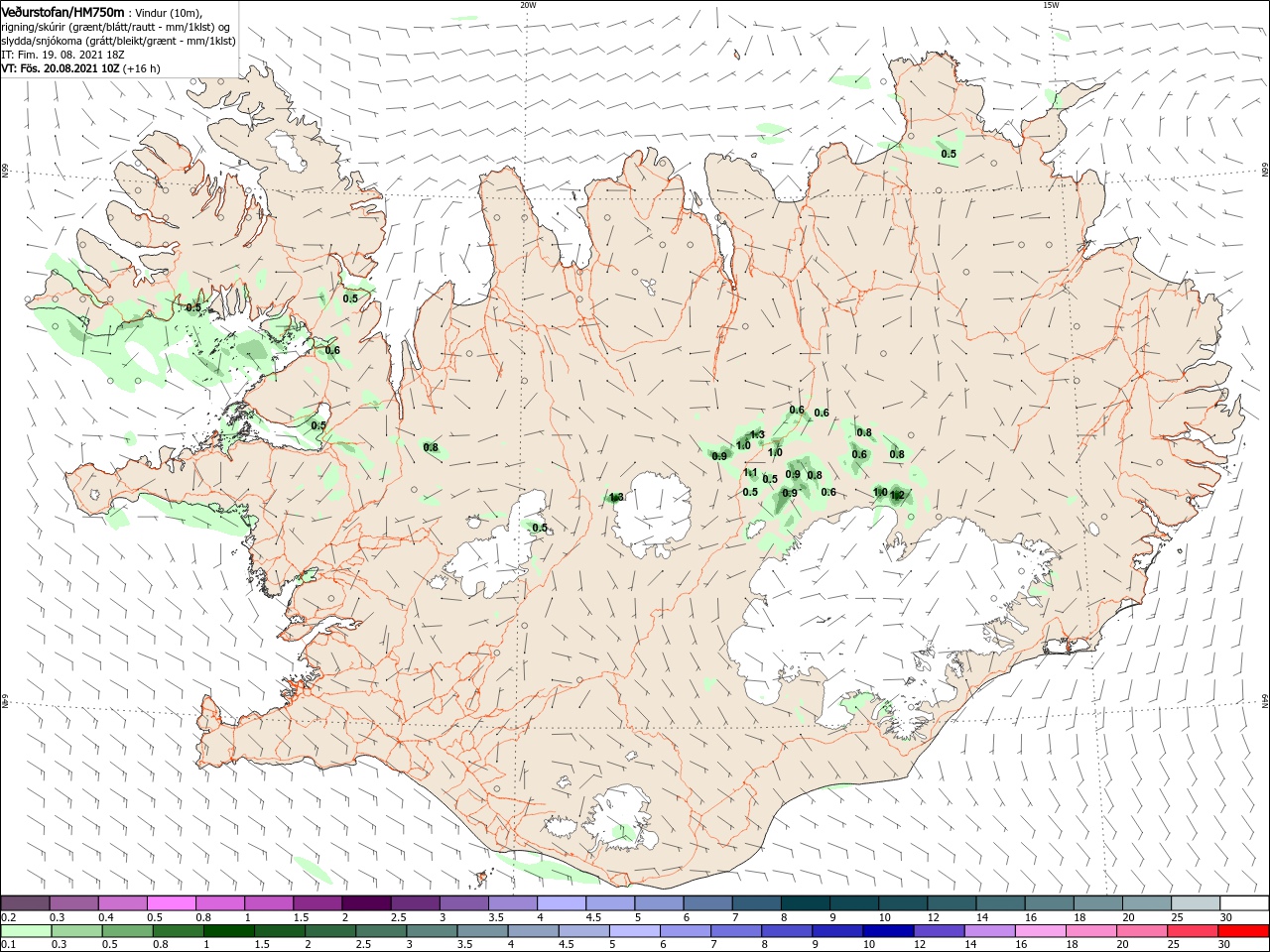Select the bright red 30+ rain swatch
The width and height of the screenshot is (1270, 952).
point(1243,930)
